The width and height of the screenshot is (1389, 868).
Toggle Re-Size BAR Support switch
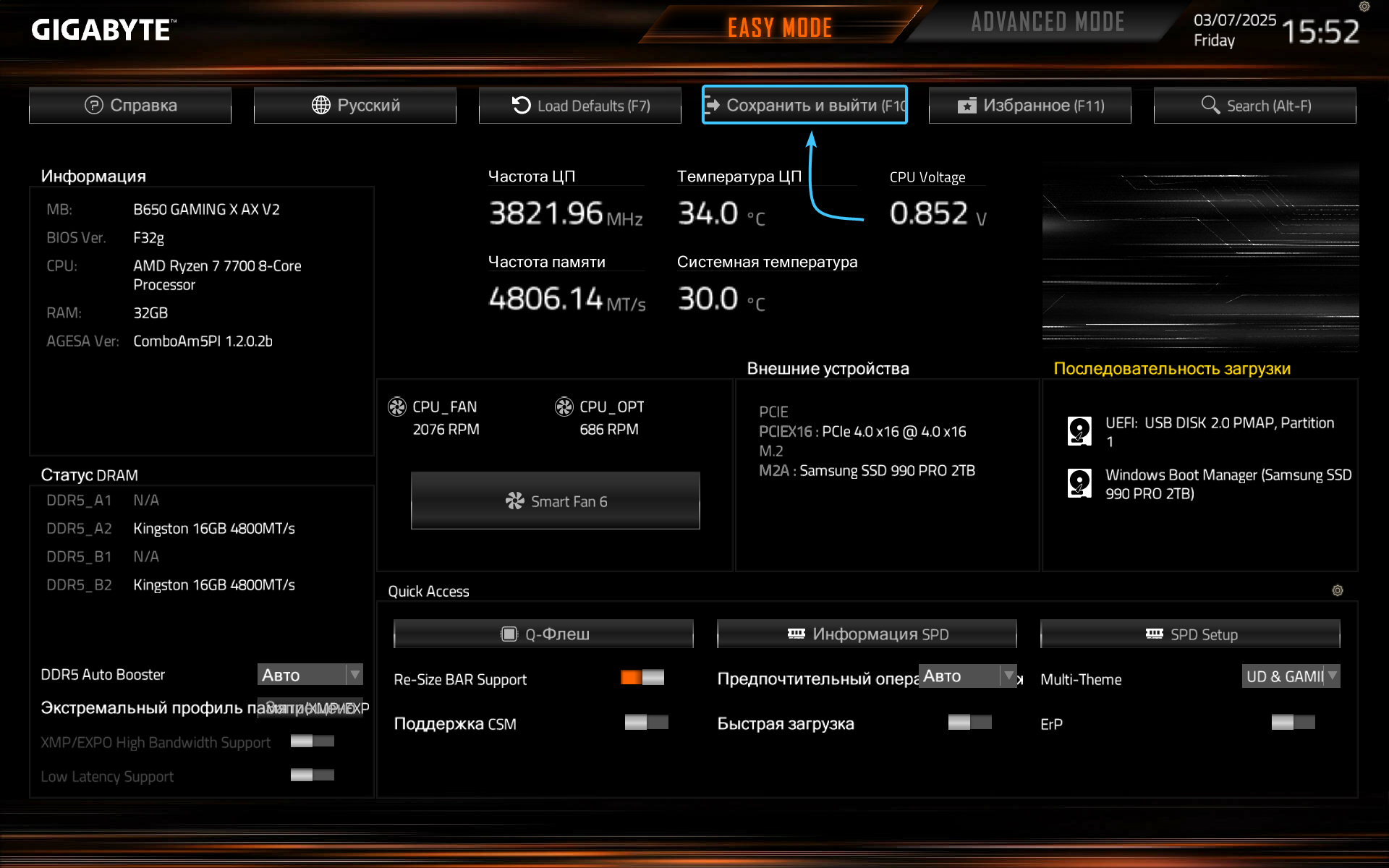coord(642,677)
